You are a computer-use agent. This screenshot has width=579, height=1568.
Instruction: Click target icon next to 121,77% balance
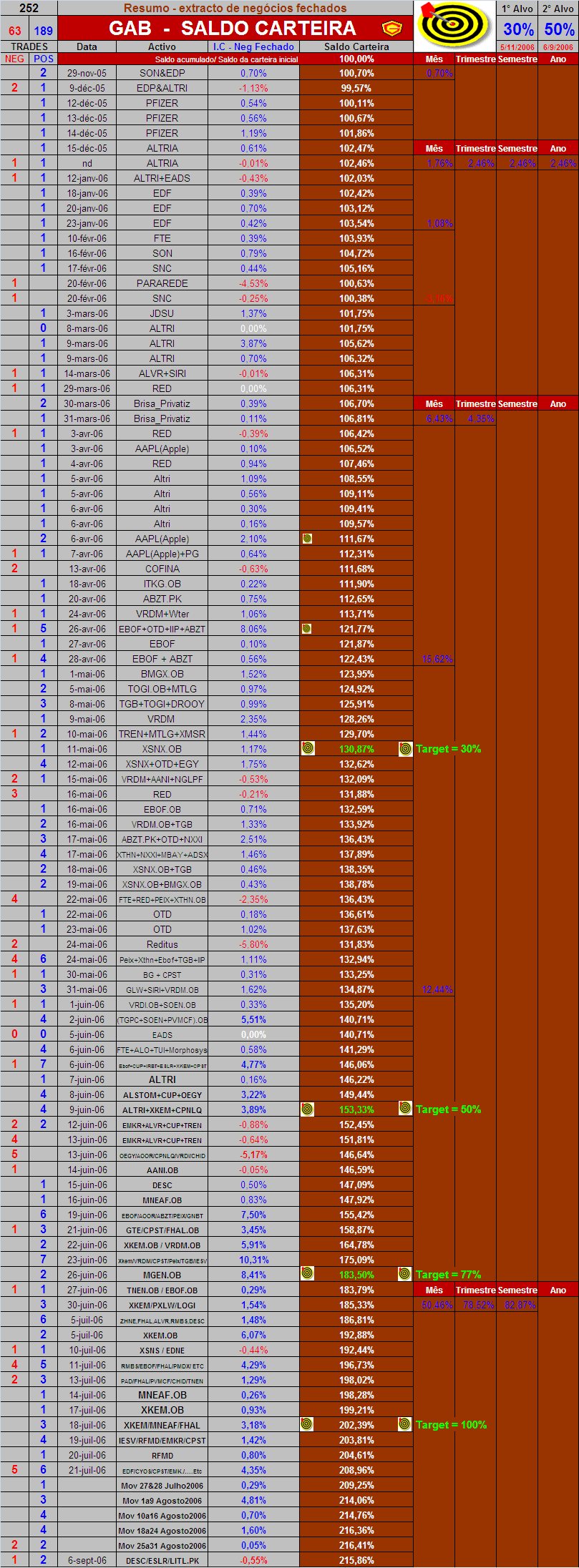coord(307,629)
